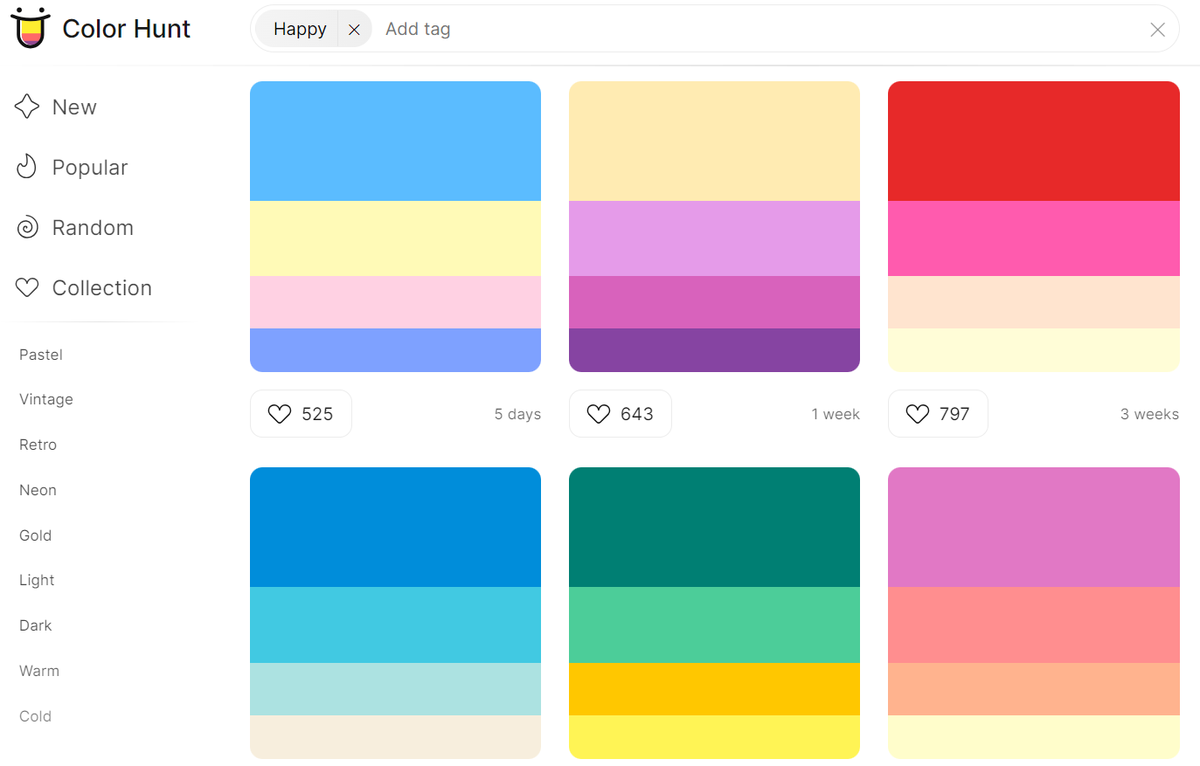Copy the hot pink swatch in 797 palette
Viewport: 1200px width, 766px height.
1034,238
